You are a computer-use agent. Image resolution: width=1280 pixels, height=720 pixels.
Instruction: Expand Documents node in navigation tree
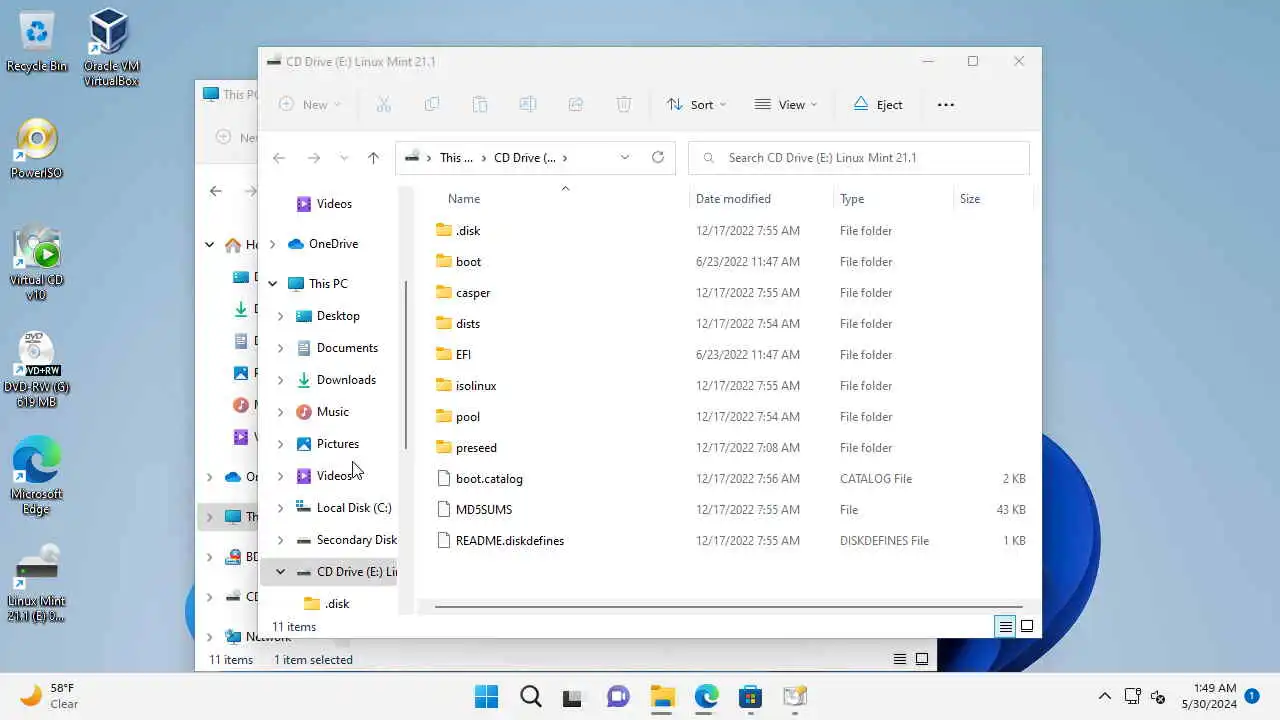(280, 348)
